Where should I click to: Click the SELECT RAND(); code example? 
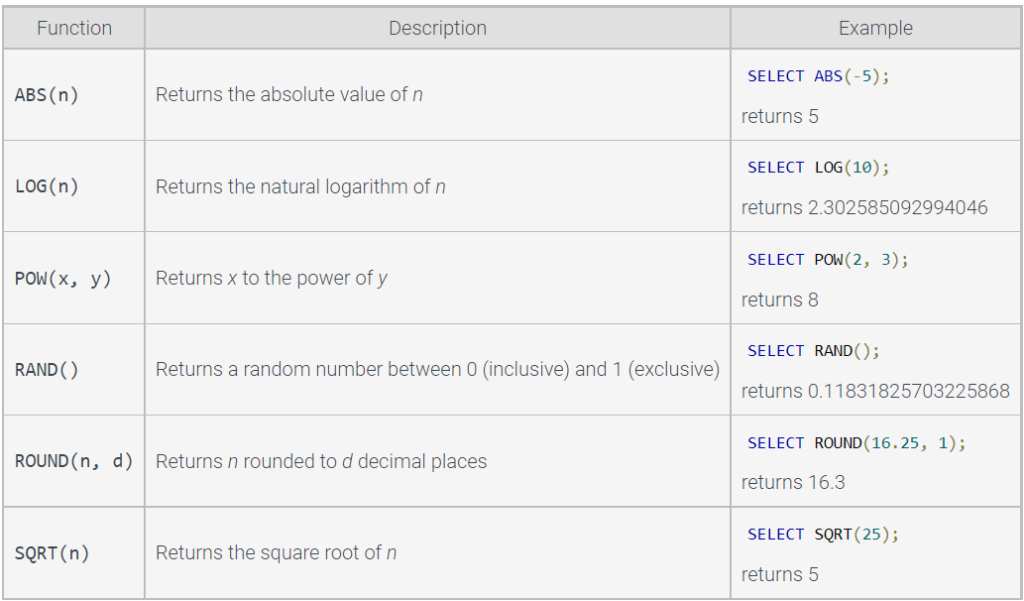(814, 351)
